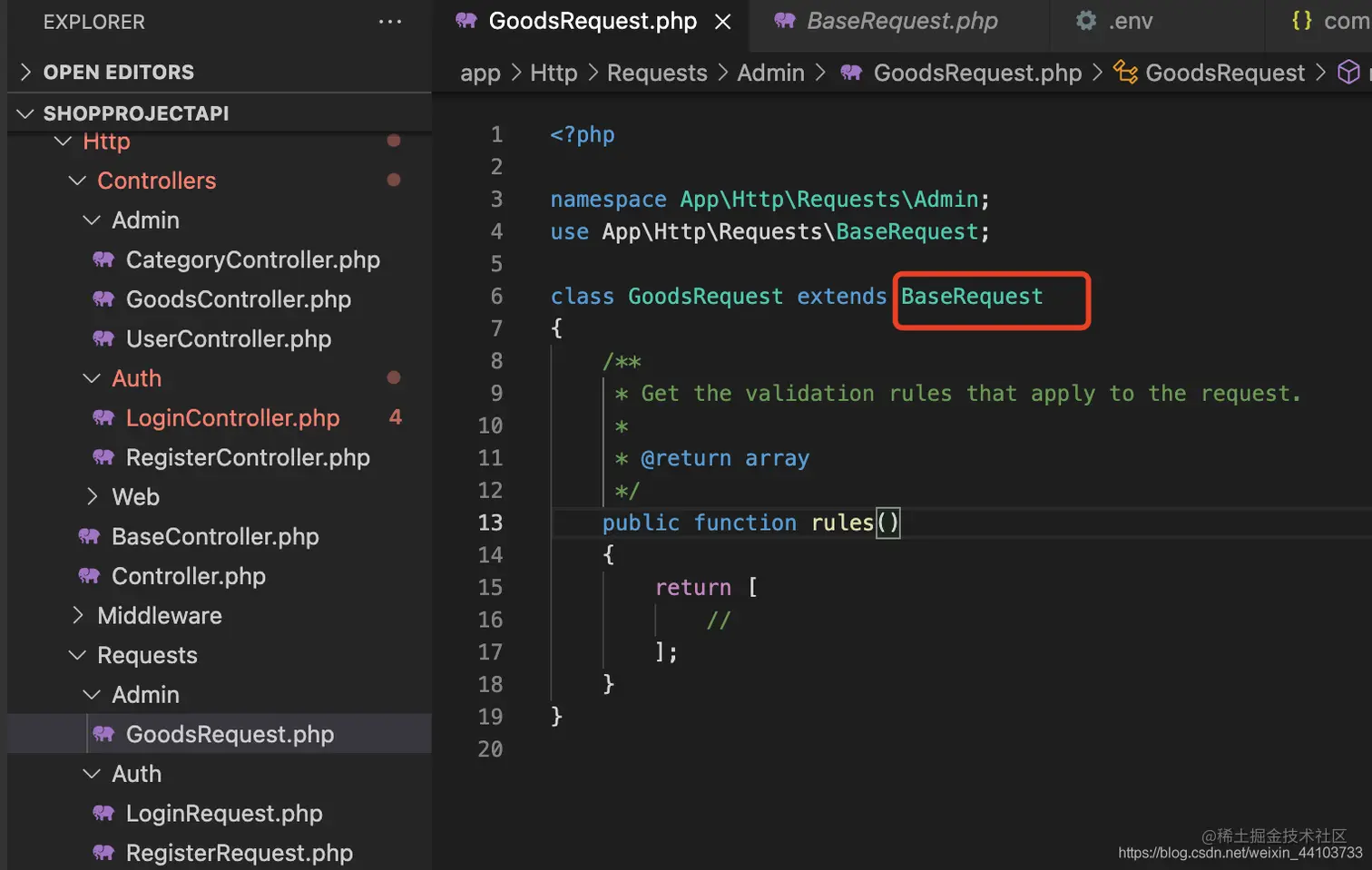Click the PHP icon beside LoginRequest.php
The image size is (1372, 870).
tap(104, 814)
